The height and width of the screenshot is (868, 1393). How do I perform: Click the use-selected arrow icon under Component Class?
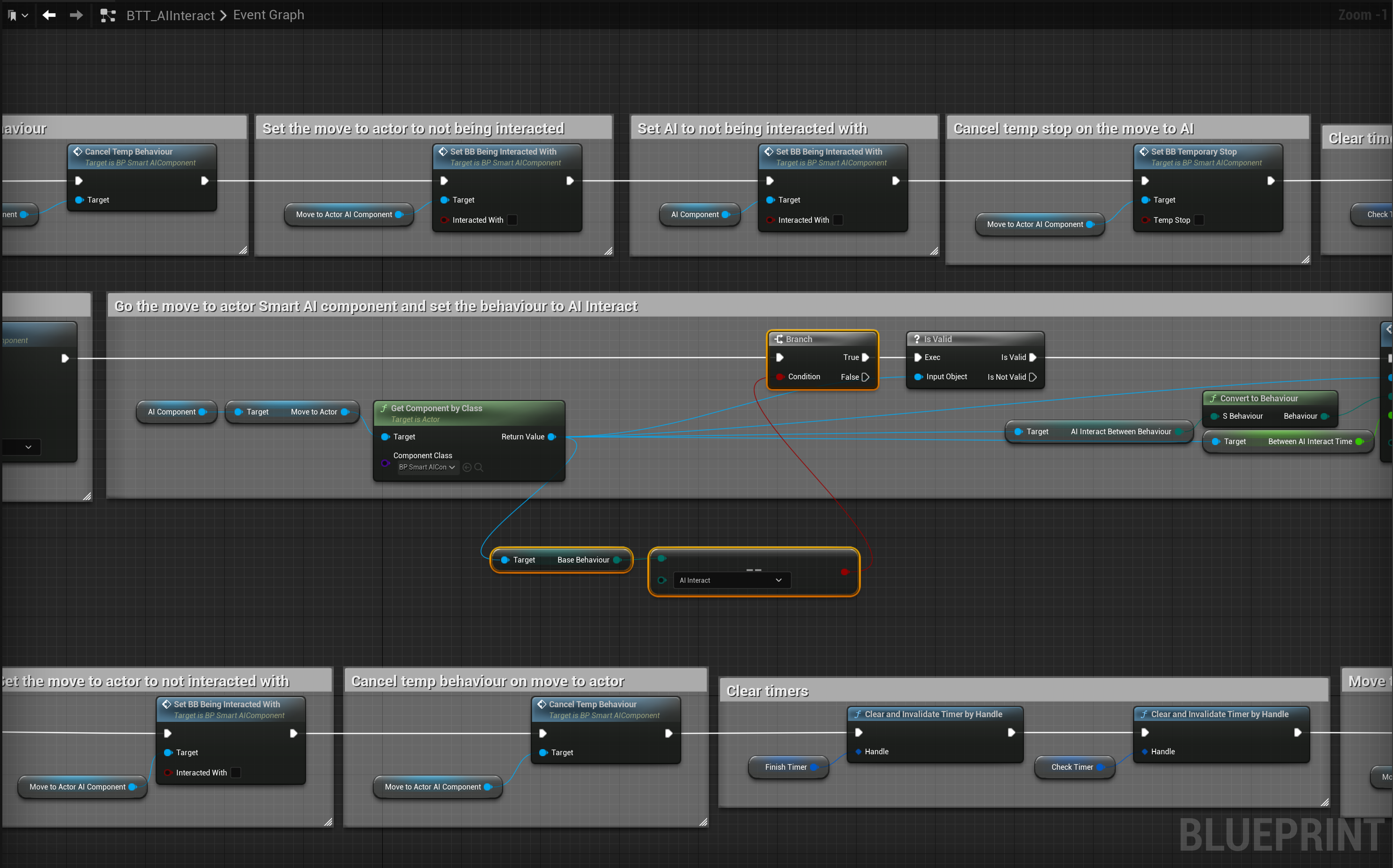tap(467, 467)
